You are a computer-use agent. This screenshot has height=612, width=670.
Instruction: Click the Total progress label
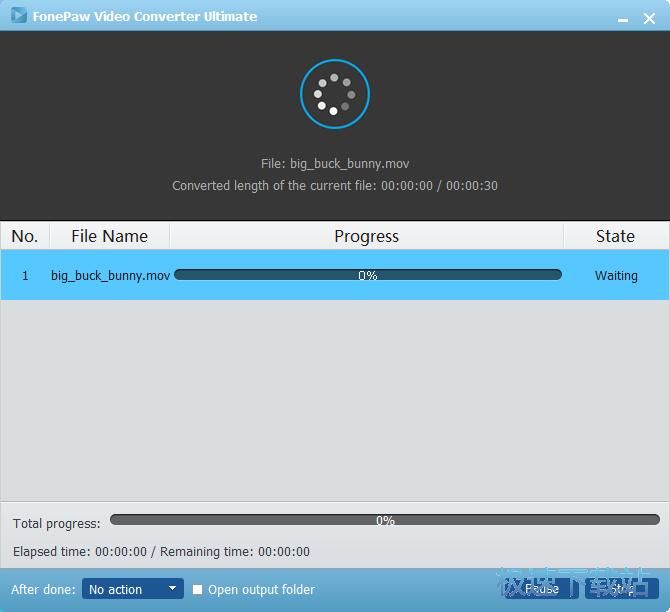coord(57,524)
